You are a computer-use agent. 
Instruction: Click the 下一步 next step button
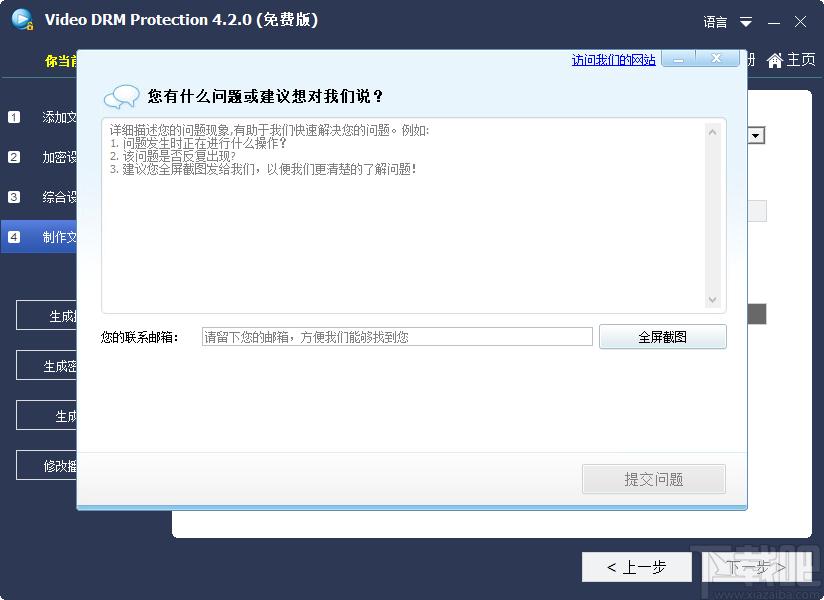pos(757,567)
